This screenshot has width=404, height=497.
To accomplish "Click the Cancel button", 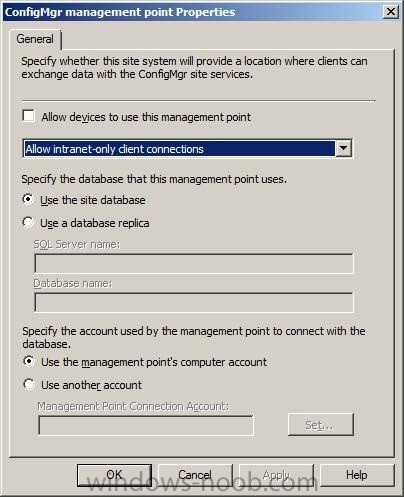I will click(x=195, y=475).
